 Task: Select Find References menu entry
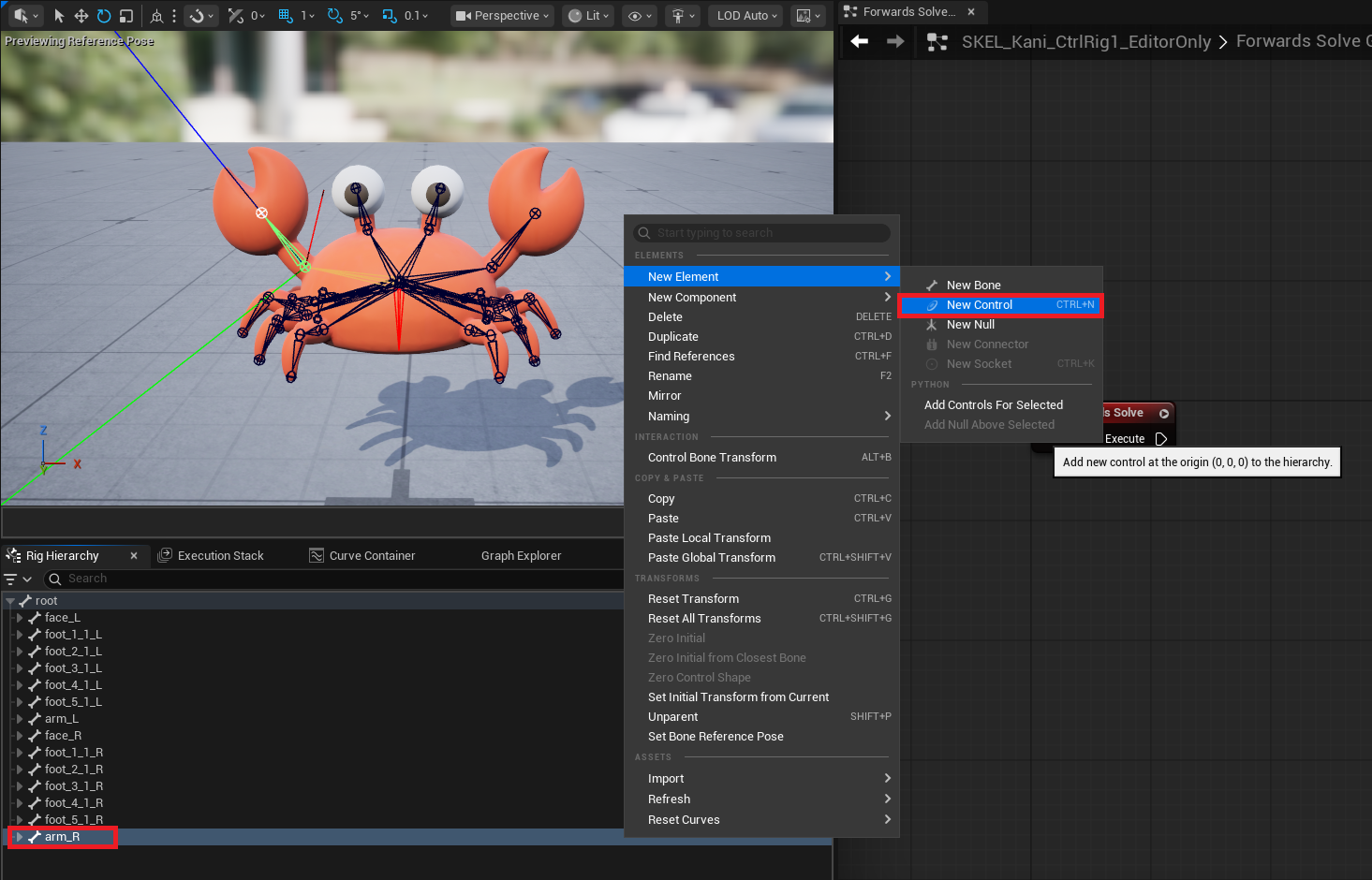click(x=761, y=357)
